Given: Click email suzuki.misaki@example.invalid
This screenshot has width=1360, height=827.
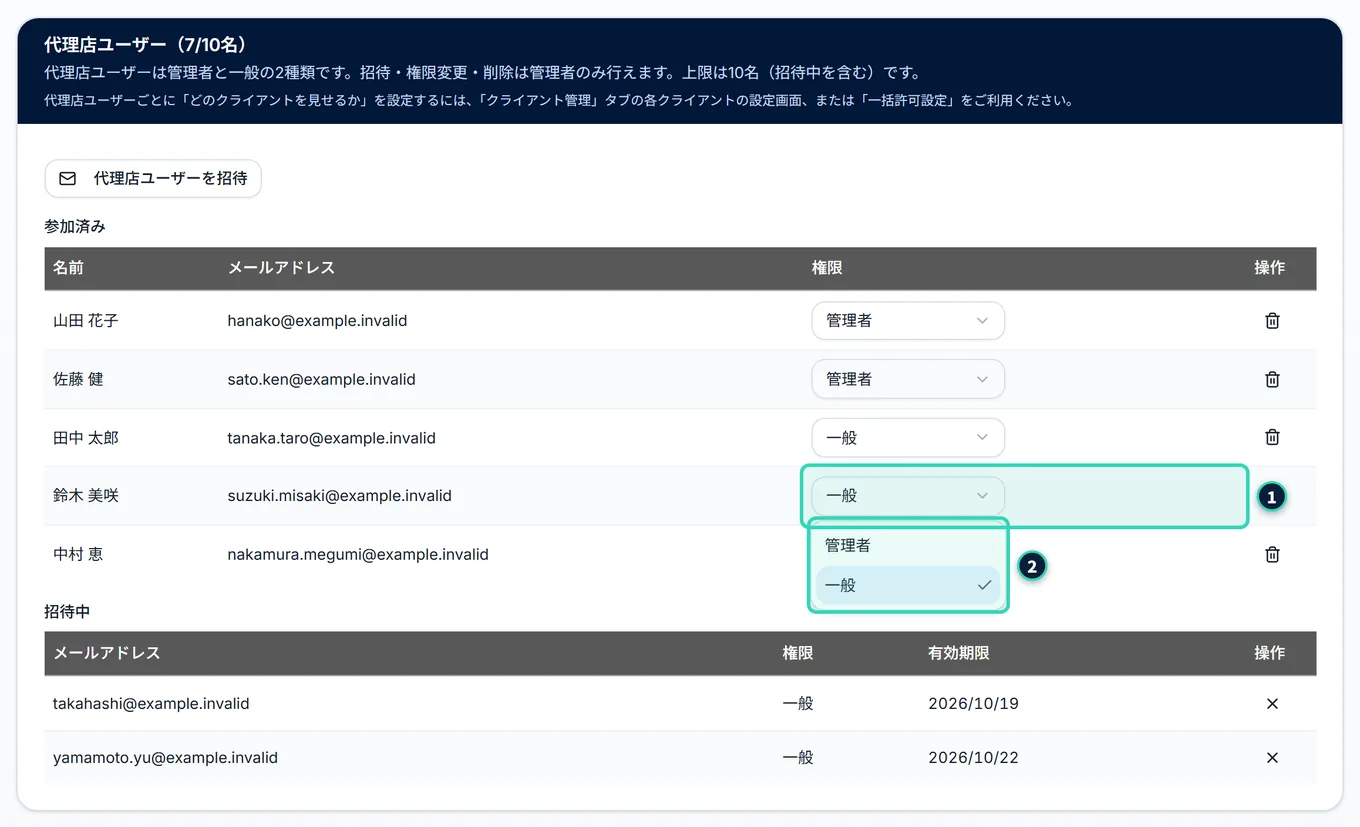Looking at the screenshot, I should 339,496.
